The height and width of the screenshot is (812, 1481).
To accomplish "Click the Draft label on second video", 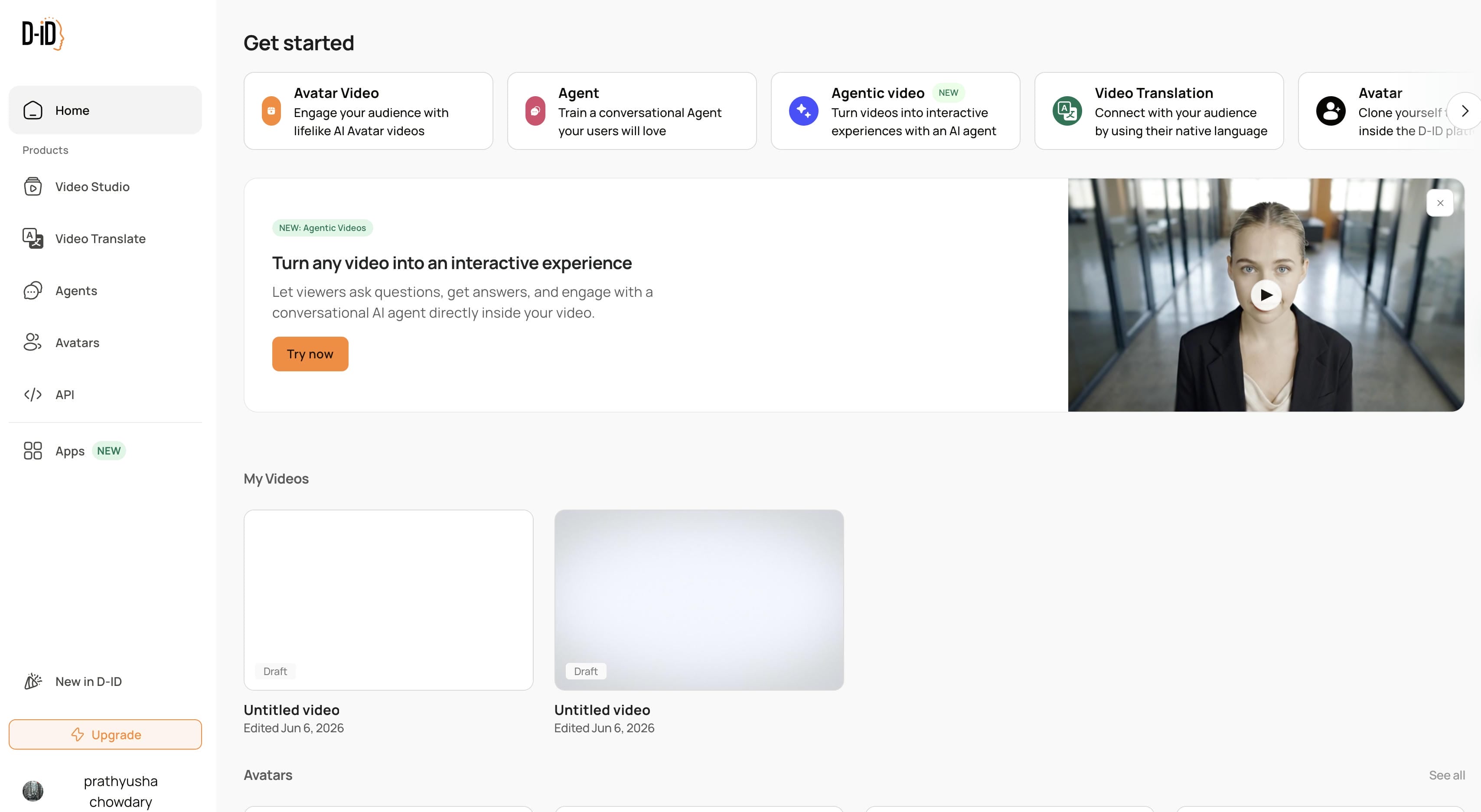I will tap(586, 671).
